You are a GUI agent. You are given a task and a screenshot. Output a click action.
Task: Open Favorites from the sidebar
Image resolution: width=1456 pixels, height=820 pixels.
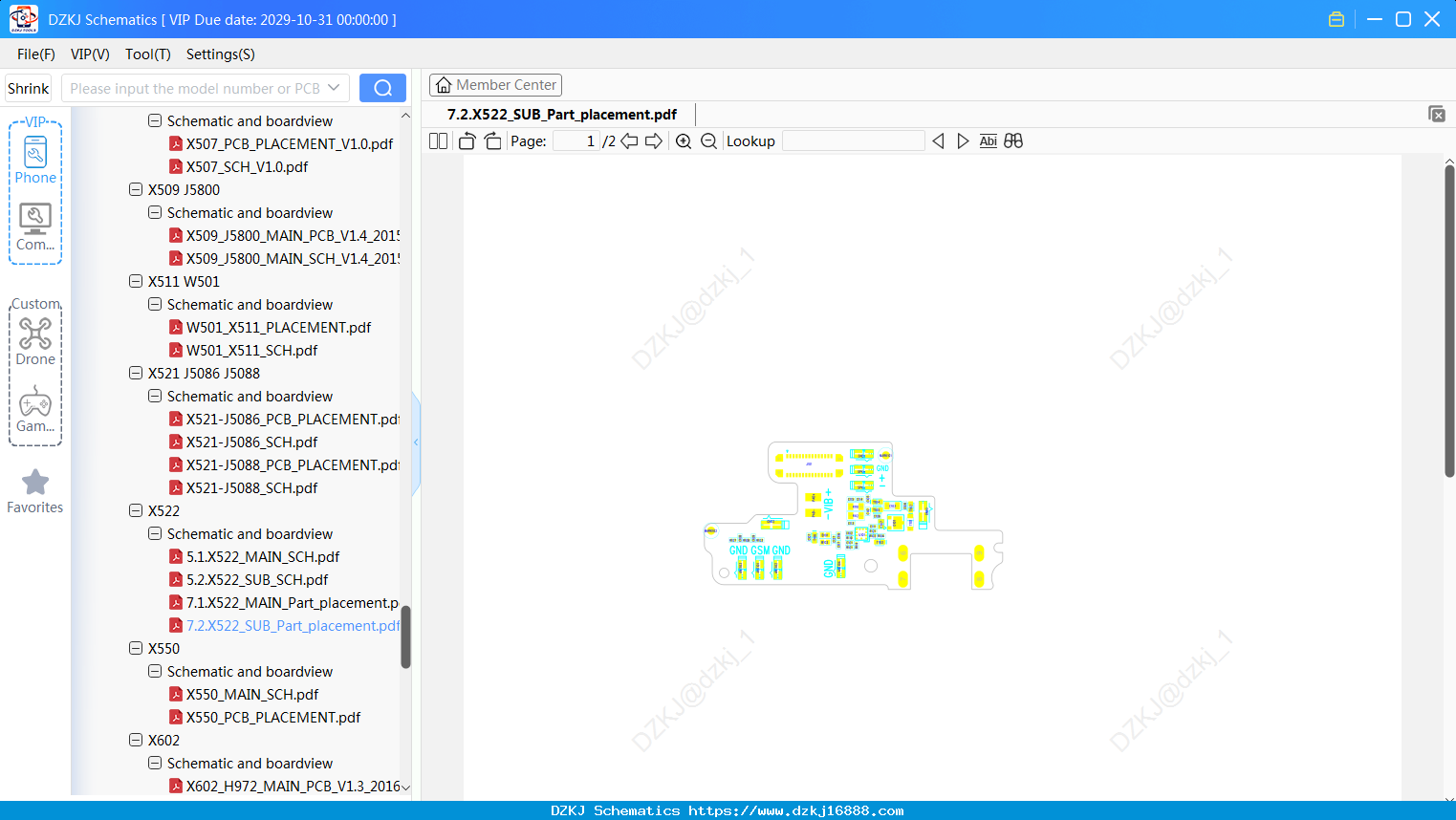(x=35, y=491)
